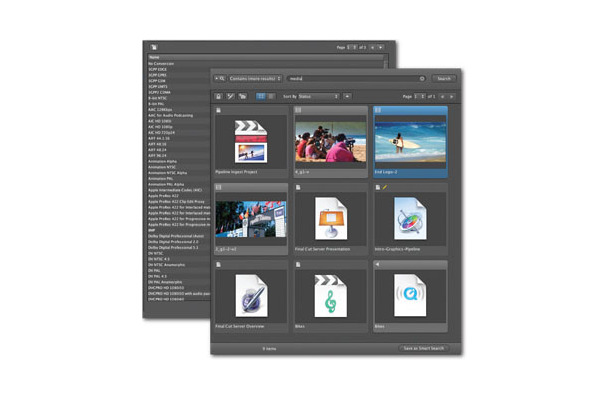Click document badge on Final Cut Server Presentation
This screenshot has height=400, width=610.
click(298, 188)
